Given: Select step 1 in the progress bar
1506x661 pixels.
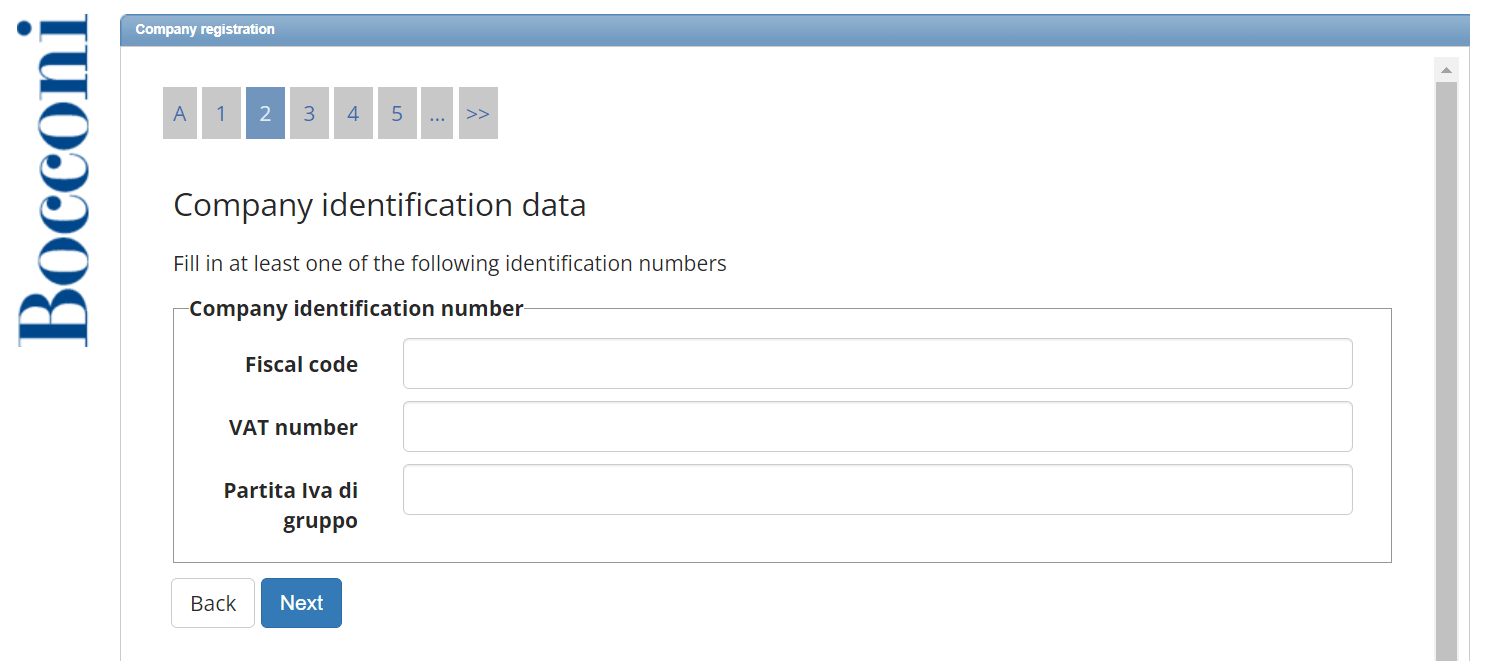Looking at the screenshot, I should 221,112.
